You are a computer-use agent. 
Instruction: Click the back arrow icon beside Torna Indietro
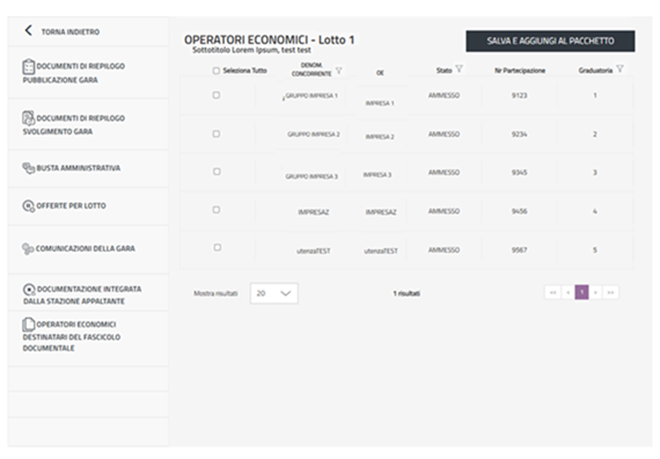[x=29, y=31]
